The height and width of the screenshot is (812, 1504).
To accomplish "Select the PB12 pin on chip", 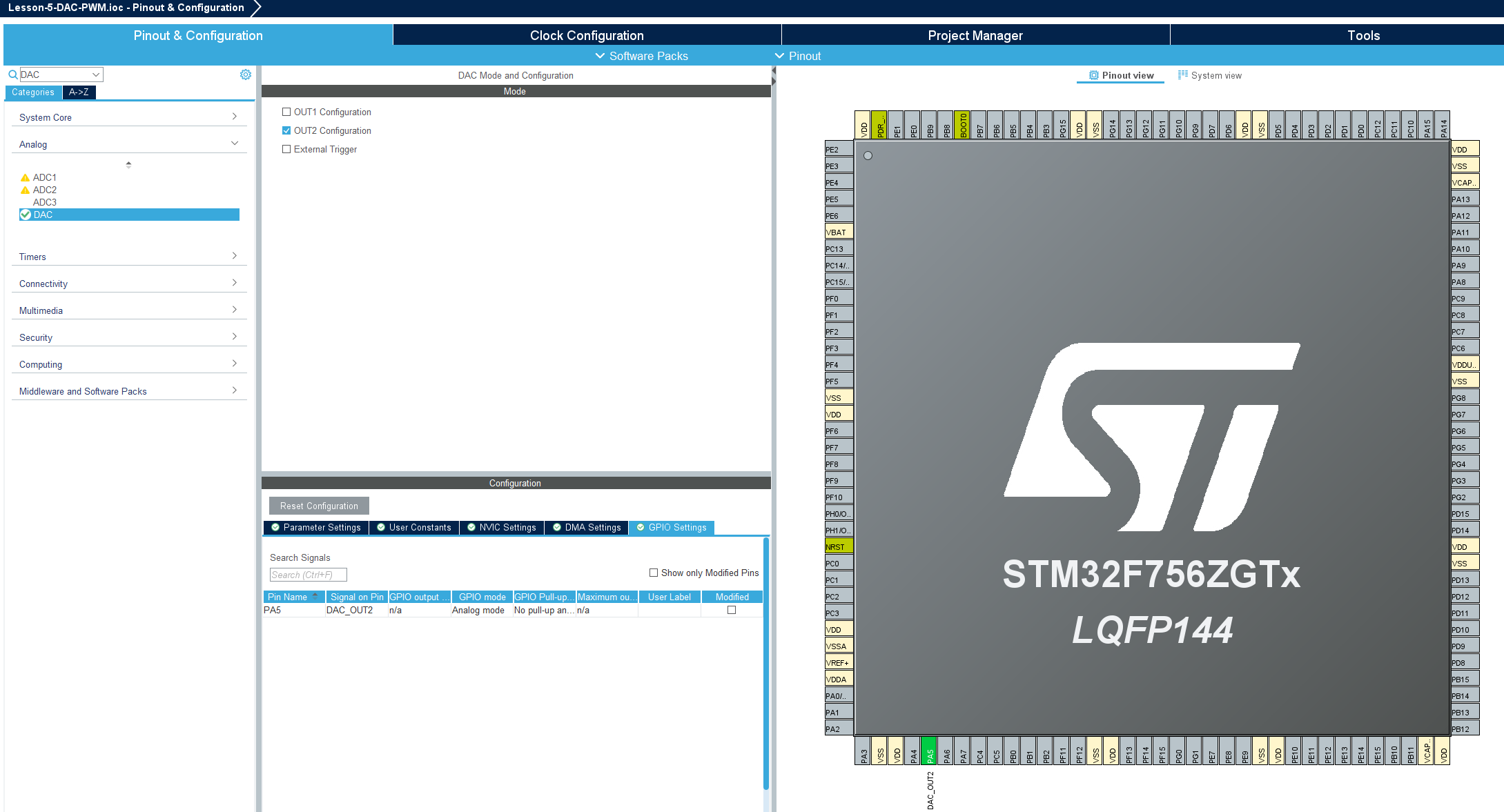I will [x=1465, y=729].
